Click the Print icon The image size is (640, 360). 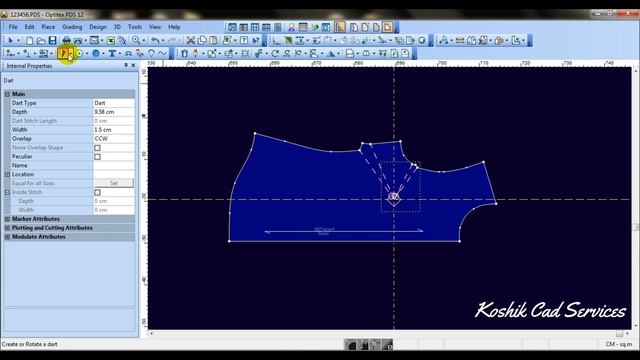[66, 40]
